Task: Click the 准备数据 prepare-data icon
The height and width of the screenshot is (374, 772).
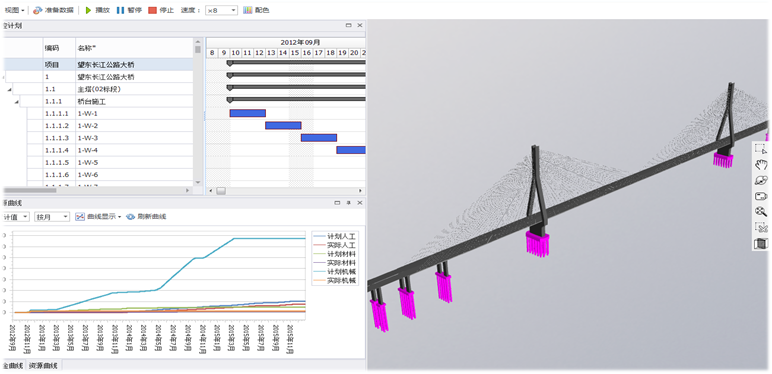Action: click(38, 10)
